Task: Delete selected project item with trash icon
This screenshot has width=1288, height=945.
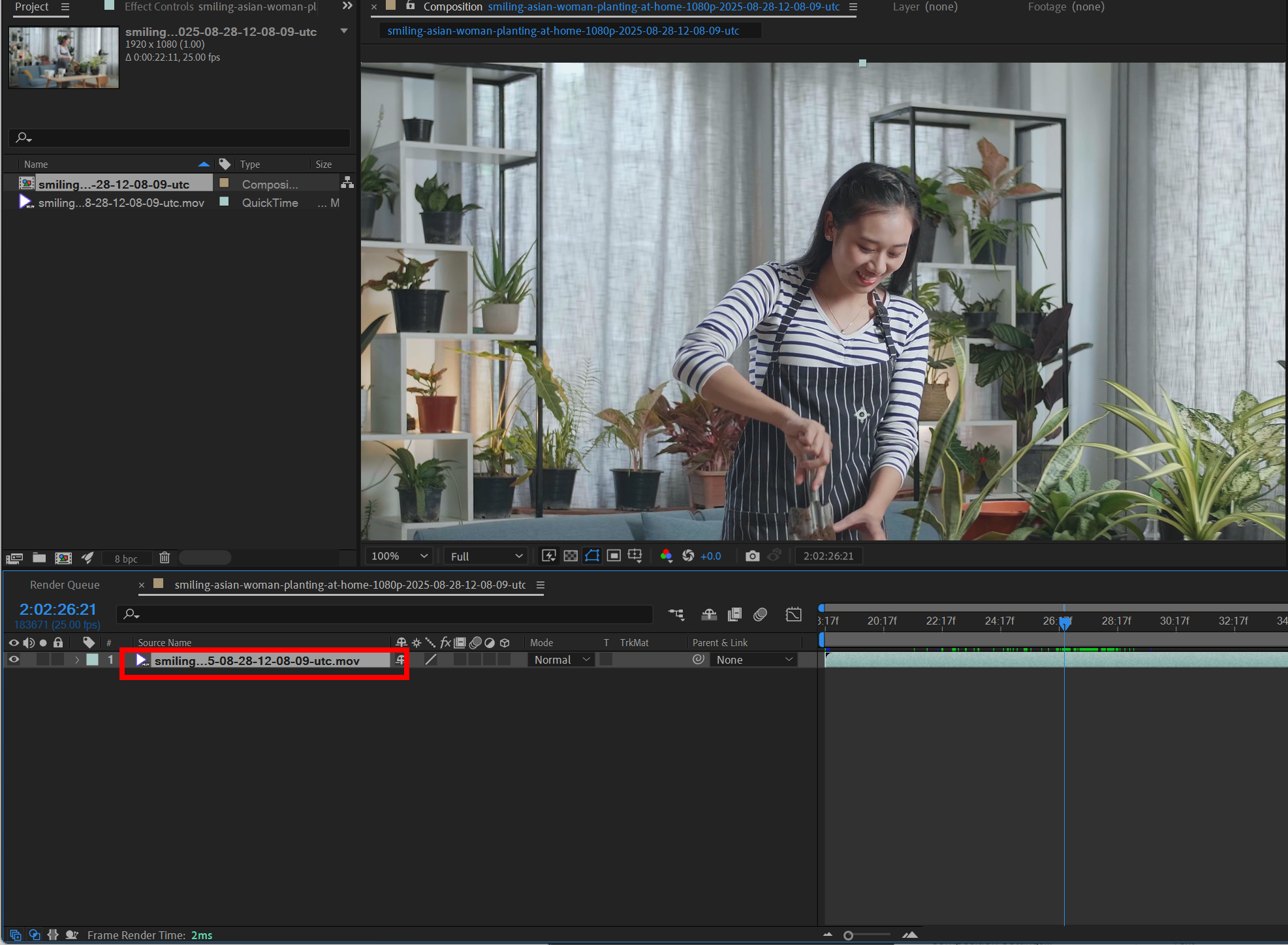Action: pyautogui.click(x=165, y=558)
